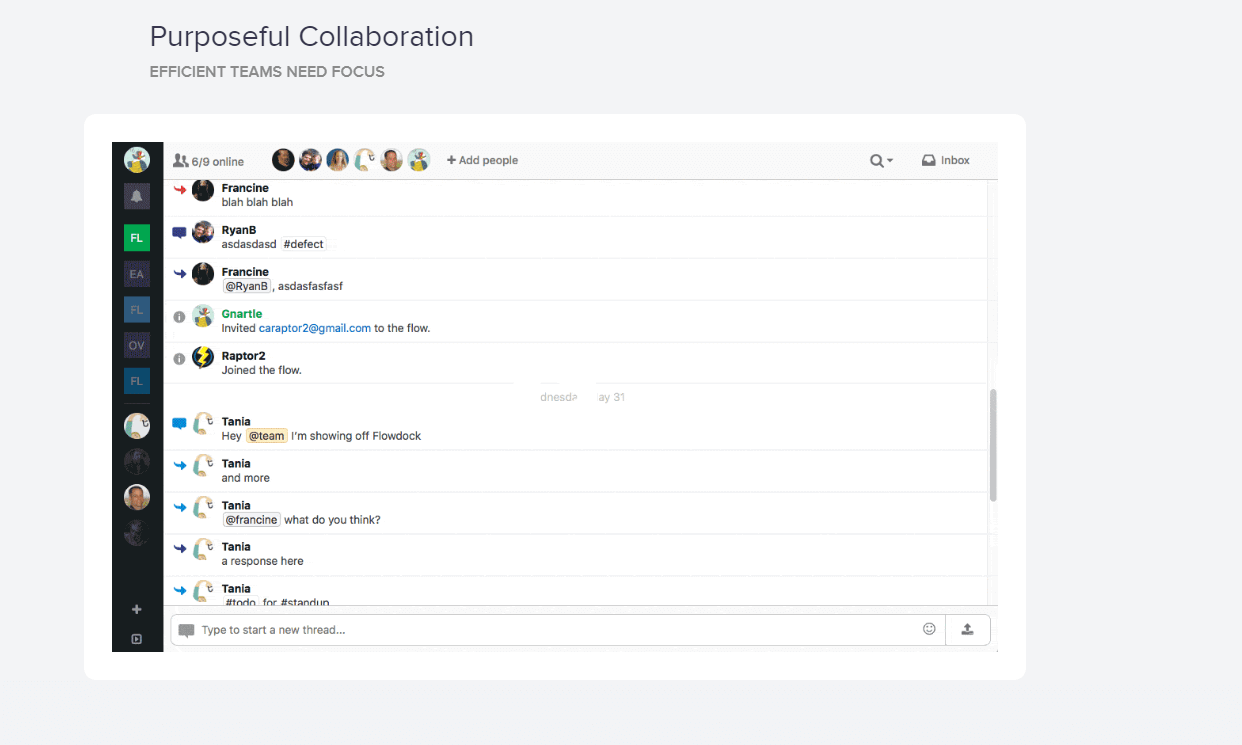
Task: Click the upload file icon button
Action: tap(967, 629)
